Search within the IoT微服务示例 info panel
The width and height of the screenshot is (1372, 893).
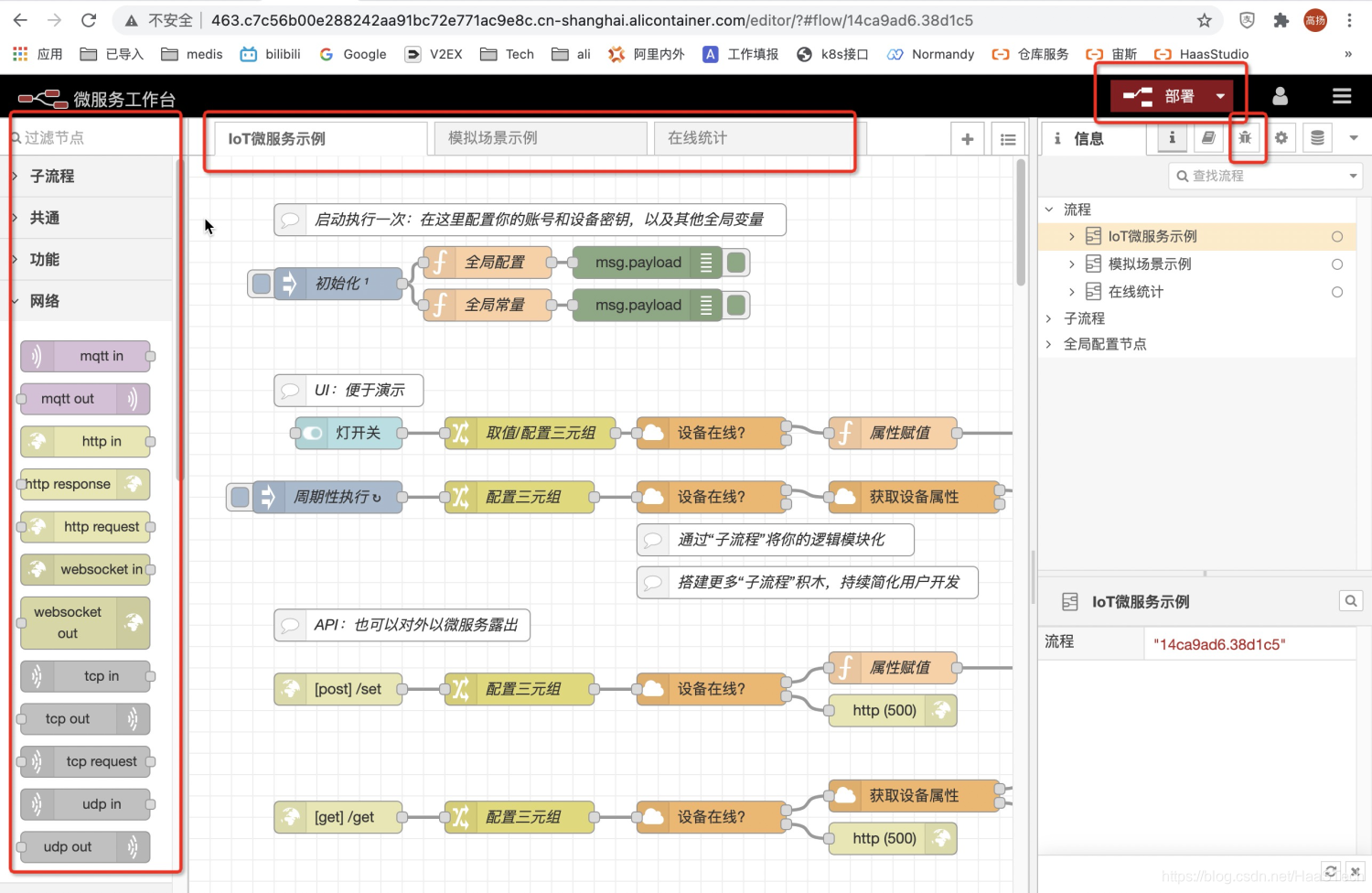(1351, 601)
